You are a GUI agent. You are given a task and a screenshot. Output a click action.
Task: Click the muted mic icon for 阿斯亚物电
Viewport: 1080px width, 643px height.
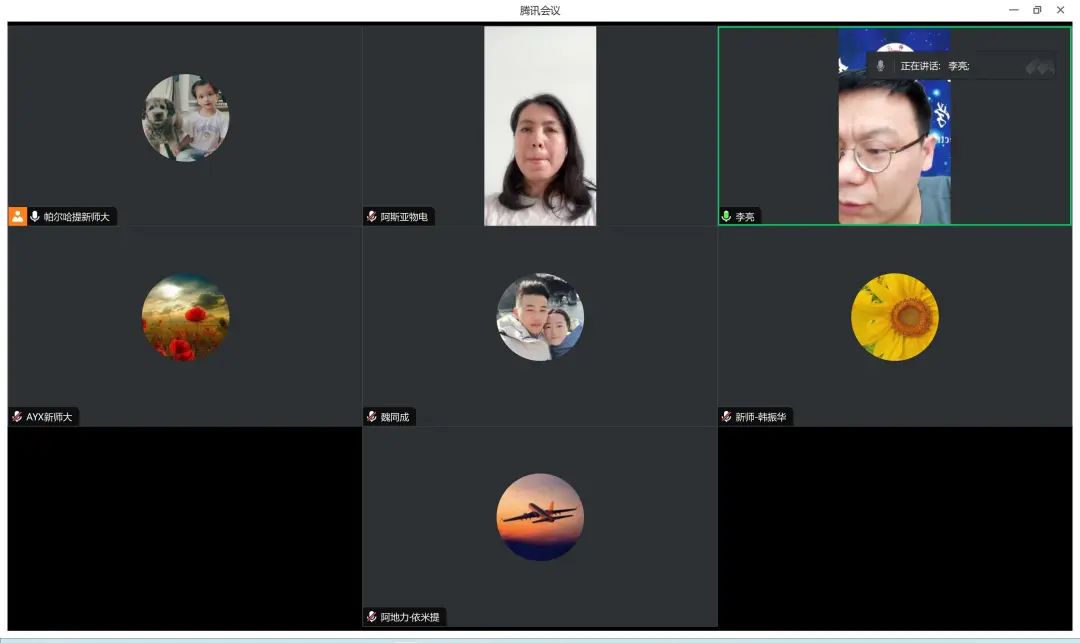click(372, 216)
